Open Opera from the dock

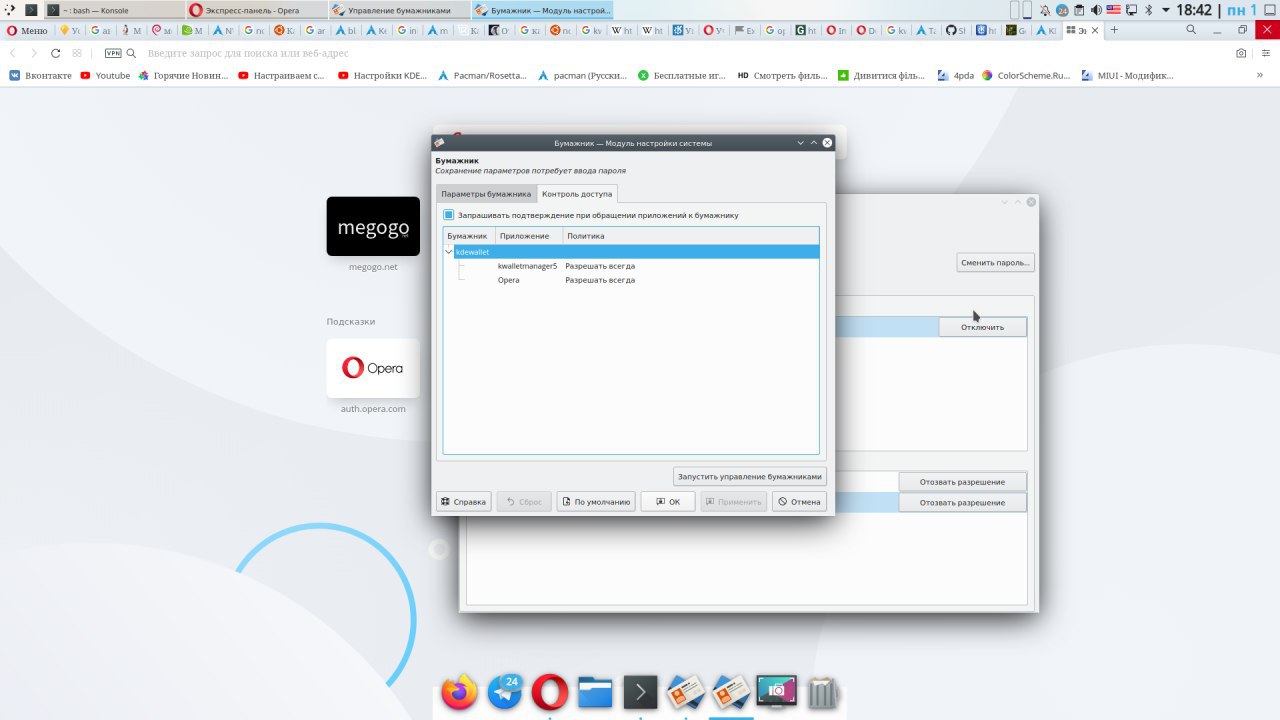(550, 692)
